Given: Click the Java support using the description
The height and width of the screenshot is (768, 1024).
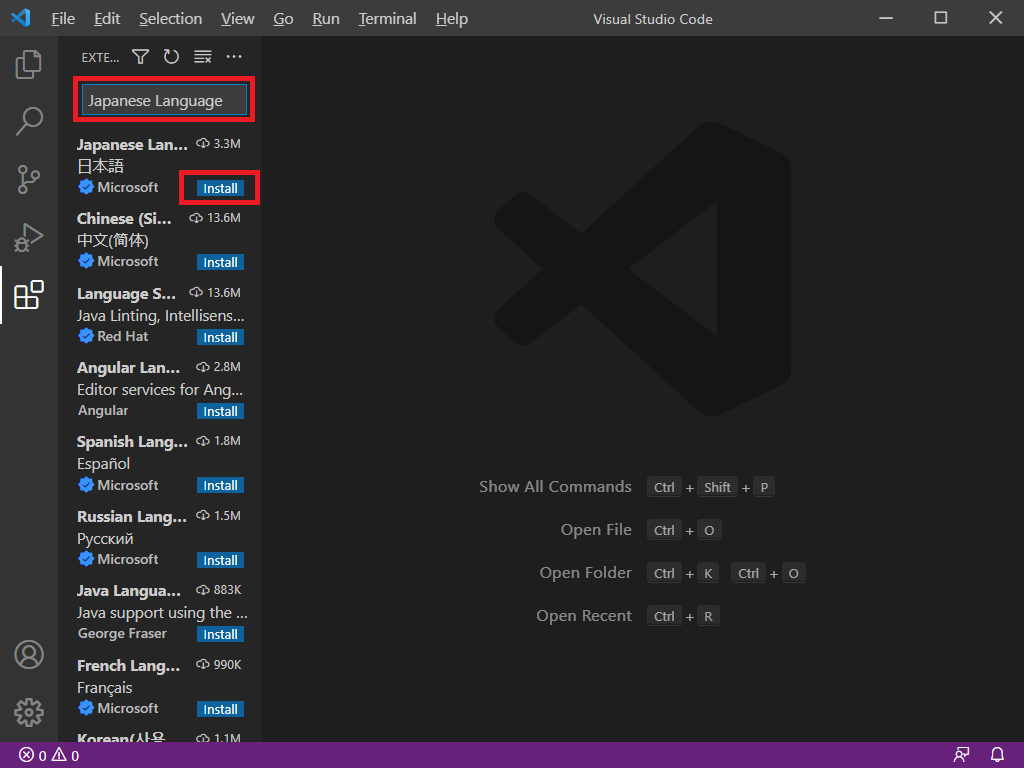Looking at the screenshot, I should pyautogui.click(x=162, y=613).
